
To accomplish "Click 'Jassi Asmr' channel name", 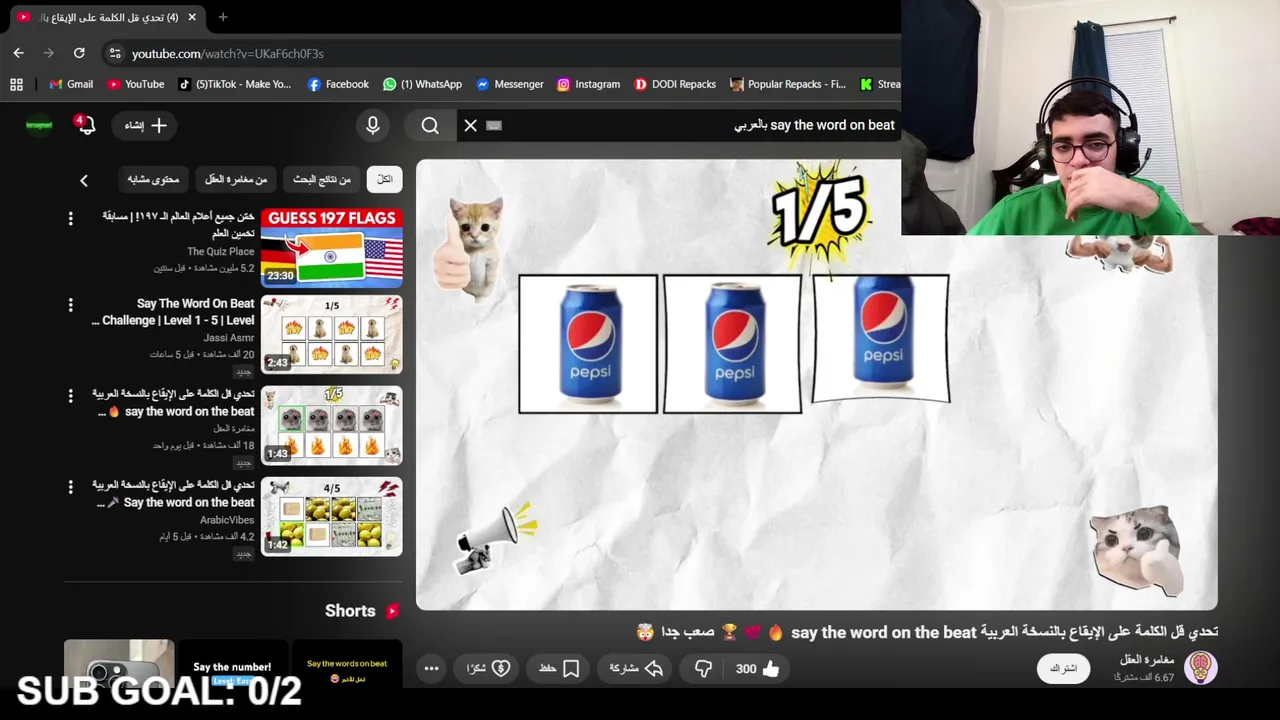I will (229, 338).
